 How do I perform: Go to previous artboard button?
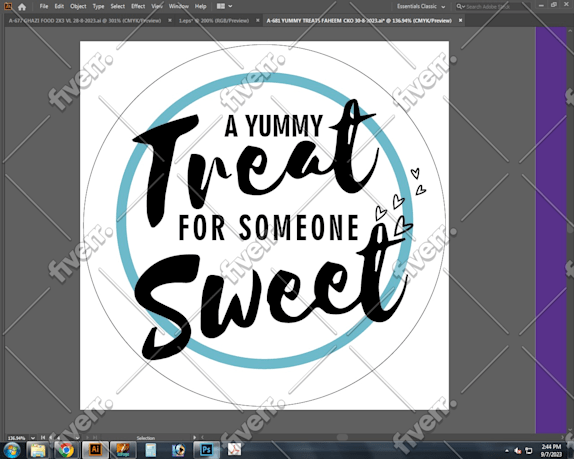[x=51, y=437]
